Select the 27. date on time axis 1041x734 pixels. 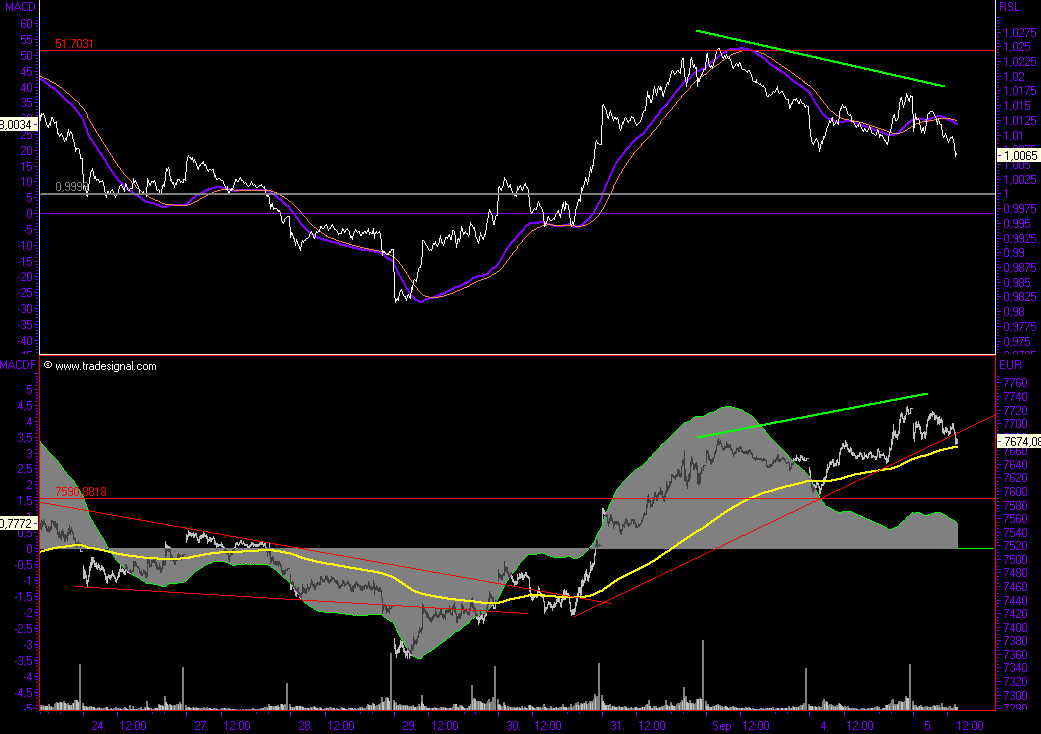201,725
